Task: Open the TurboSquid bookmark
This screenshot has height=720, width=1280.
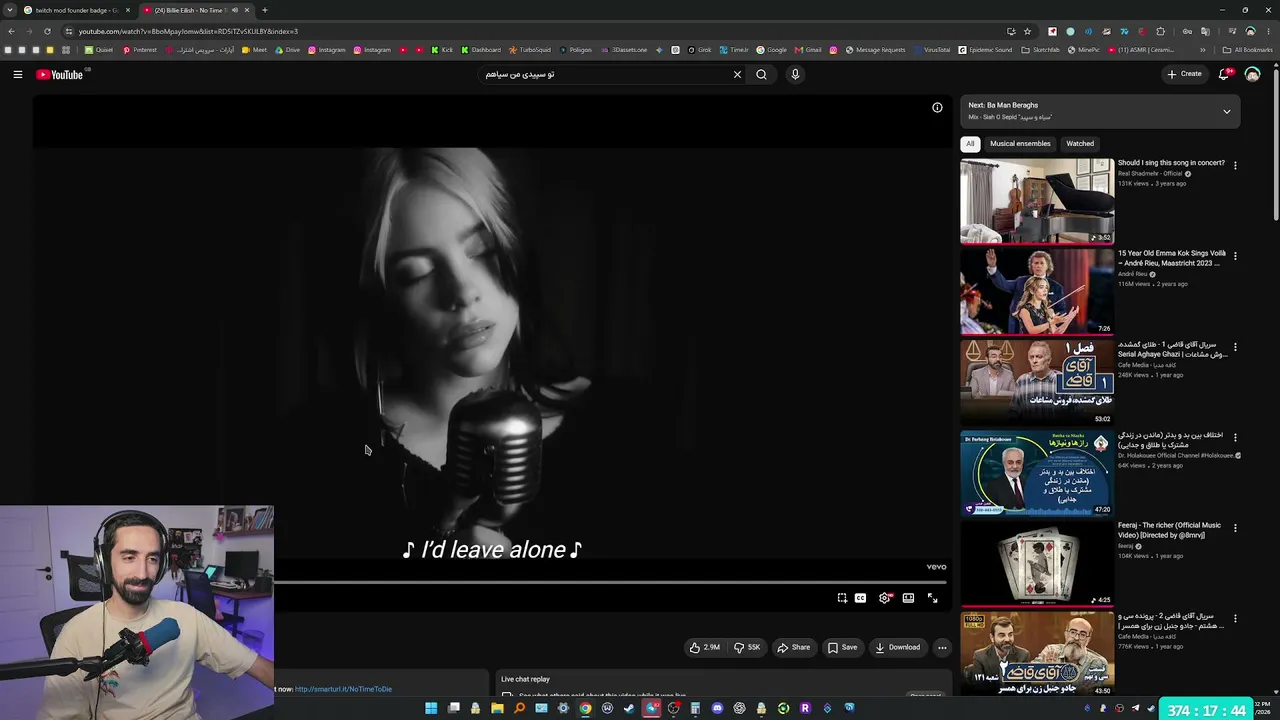Action: (530, 50)
